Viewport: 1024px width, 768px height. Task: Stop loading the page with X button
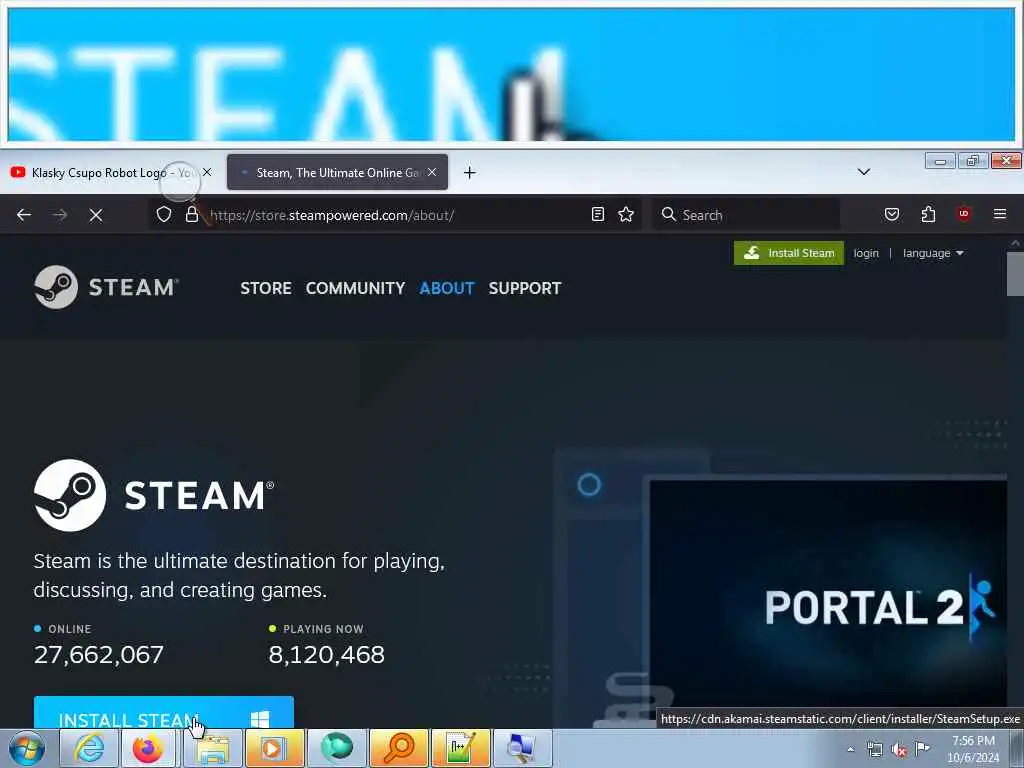point(96,215)
